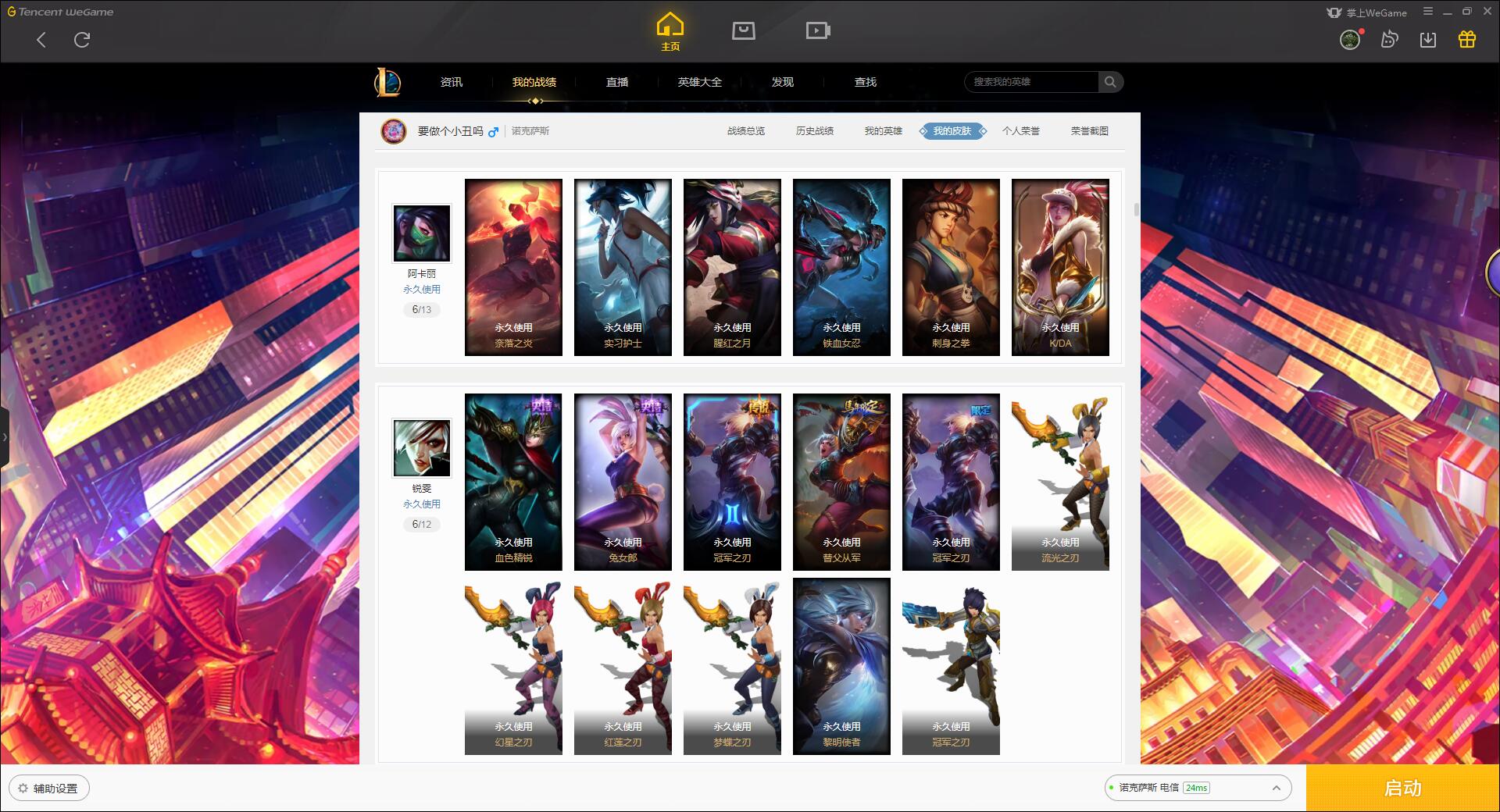Open the 奈落之炎 Akali skin card

[x=513, y=267]
